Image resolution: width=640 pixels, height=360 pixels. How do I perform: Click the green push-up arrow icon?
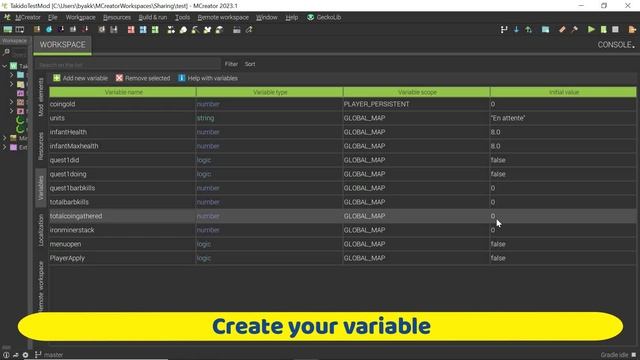(529, 29)
